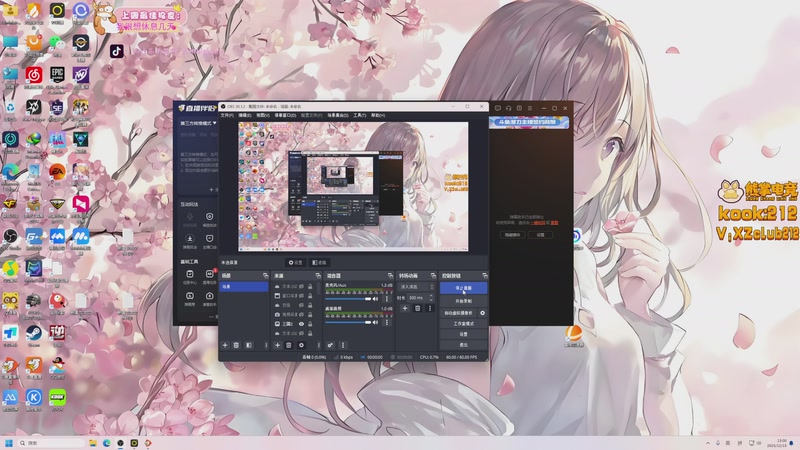Toggle Studio Mode (工作室模式) in Controls
This screenshot has height=450, width=800.
pyautogui.click(x=463, y=323)
